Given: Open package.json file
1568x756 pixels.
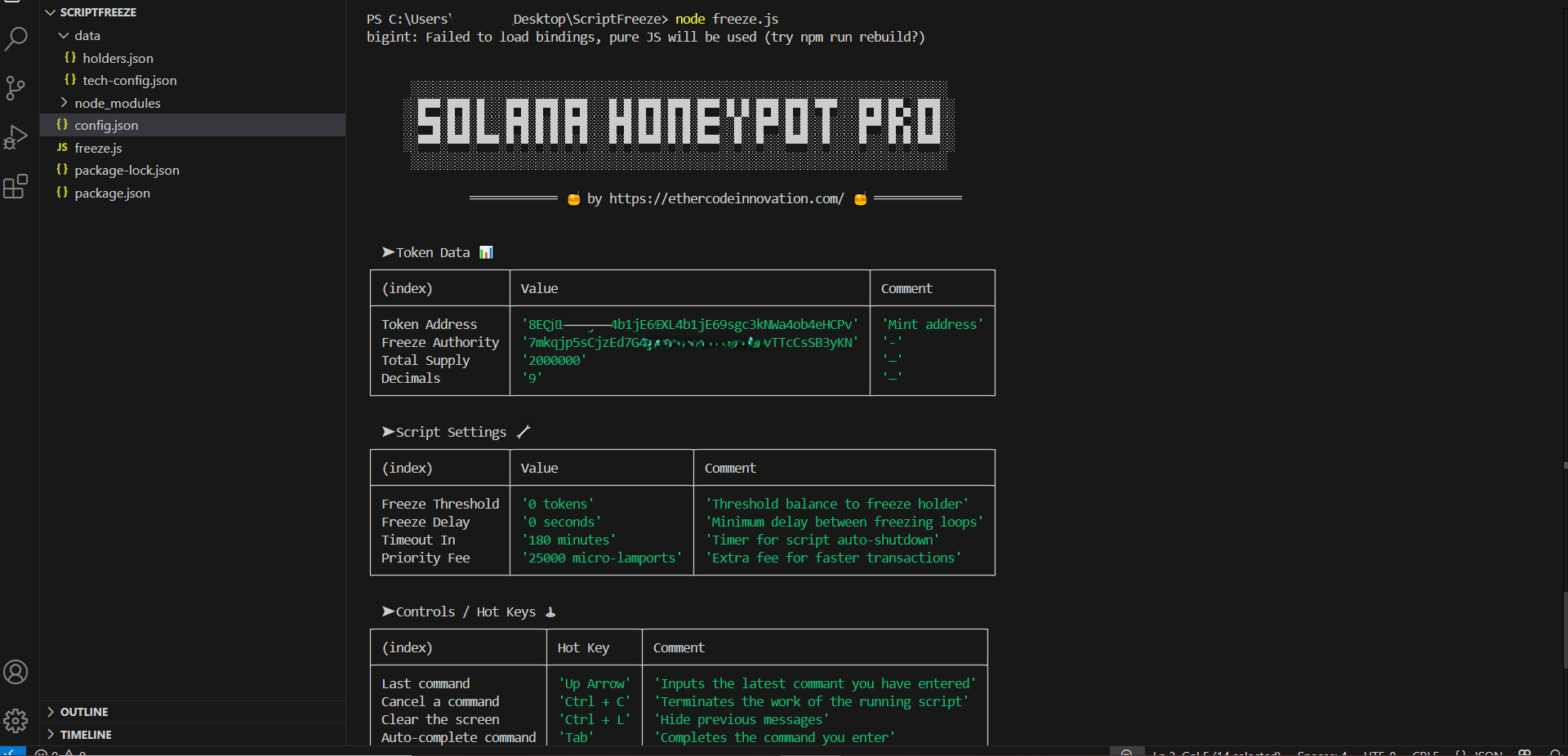Looking at the screenshot, I should click(112, 193).
